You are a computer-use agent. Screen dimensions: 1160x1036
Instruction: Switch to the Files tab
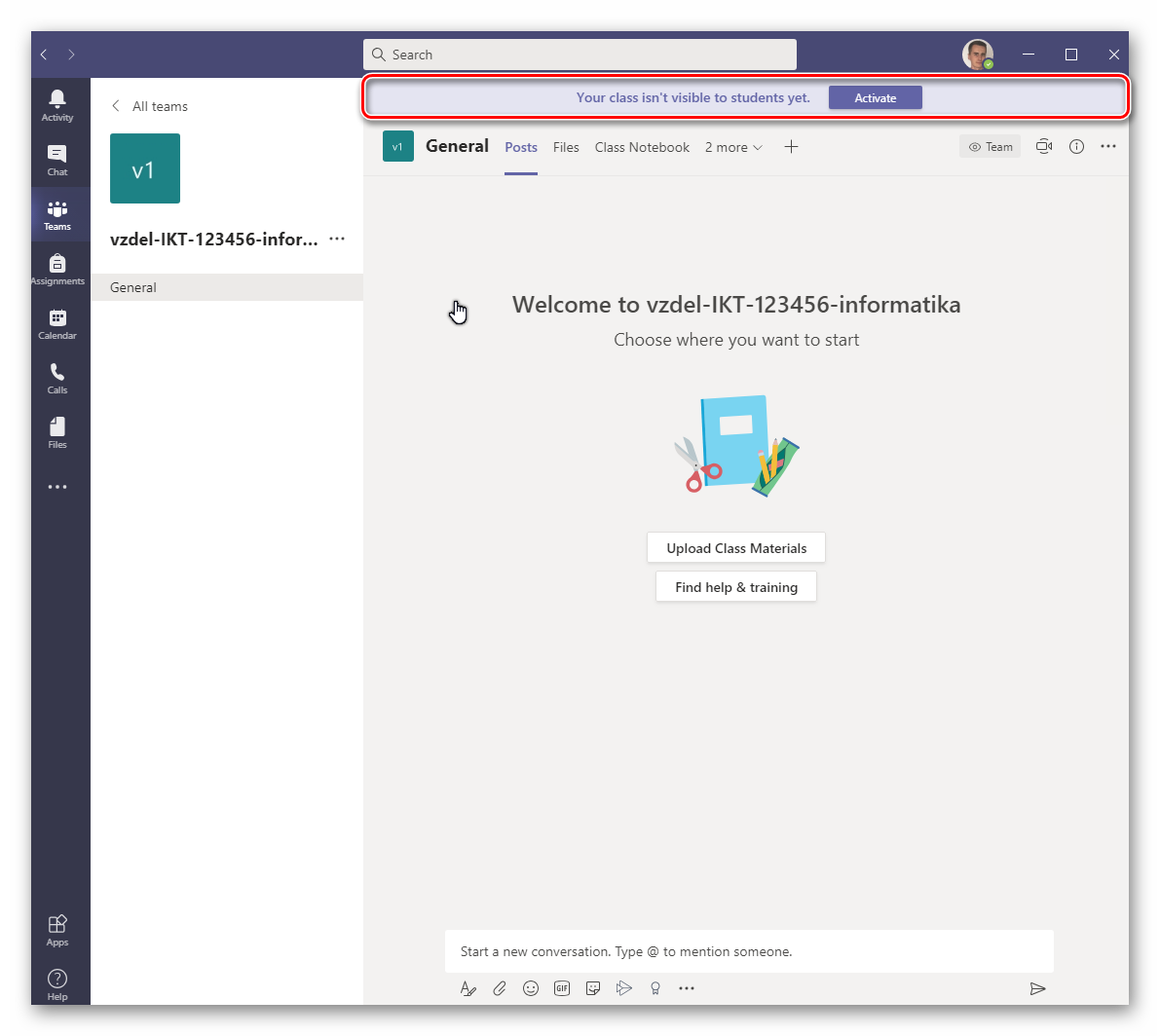pos(566,147)
